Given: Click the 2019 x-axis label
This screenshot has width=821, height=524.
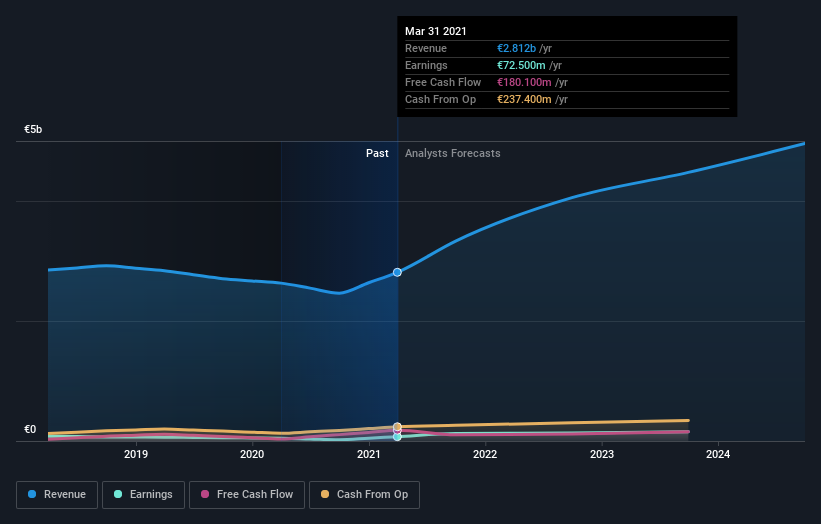Looking at the screenshot, I should click(x=136, y=454).
